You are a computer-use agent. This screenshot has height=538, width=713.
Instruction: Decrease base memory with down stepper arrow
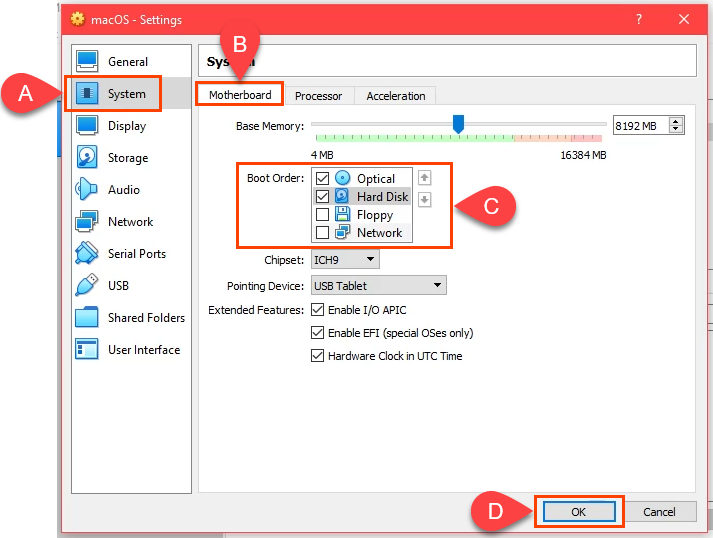point(676,129)
